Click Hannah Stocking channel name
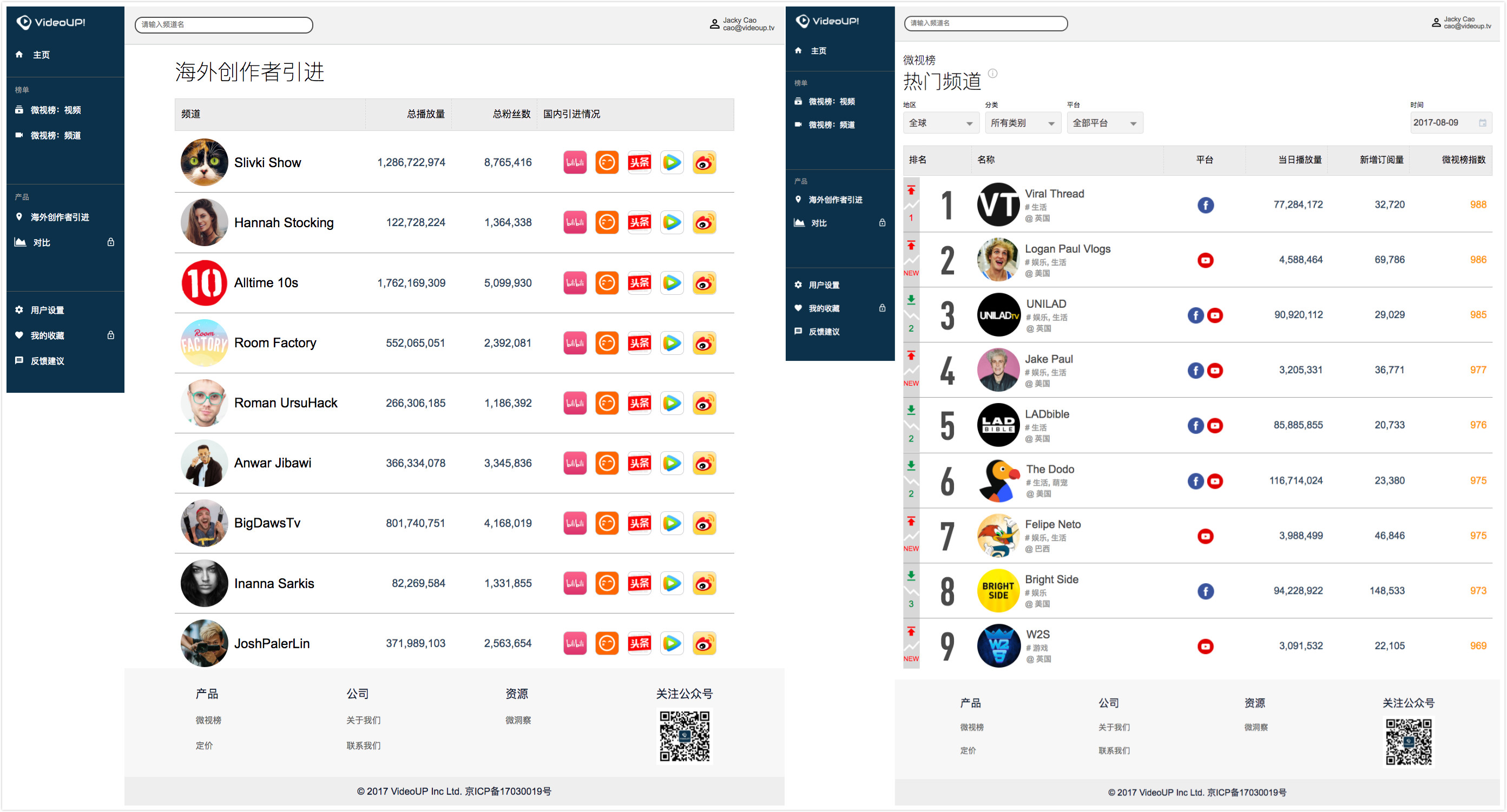Screen dimensions: 1507x812 (x=284, y=223)
